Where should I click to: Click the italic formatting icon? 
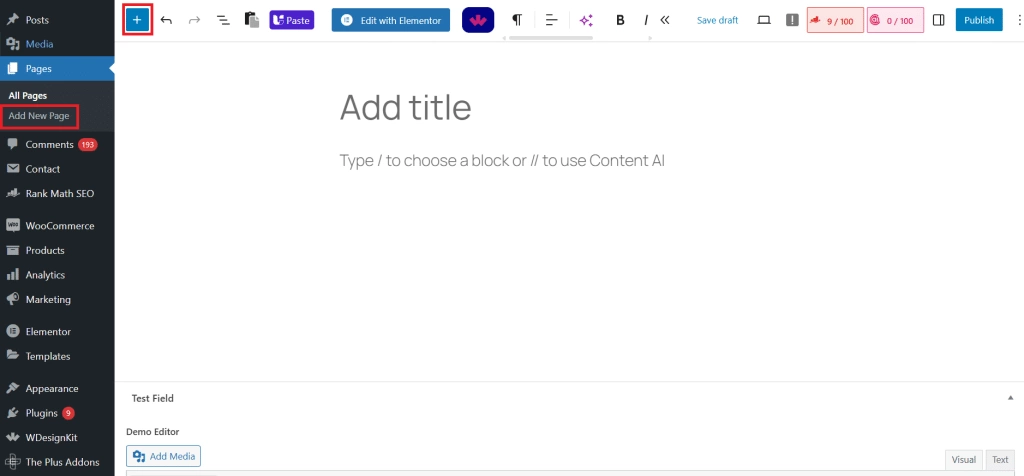(x=646, y=20)
